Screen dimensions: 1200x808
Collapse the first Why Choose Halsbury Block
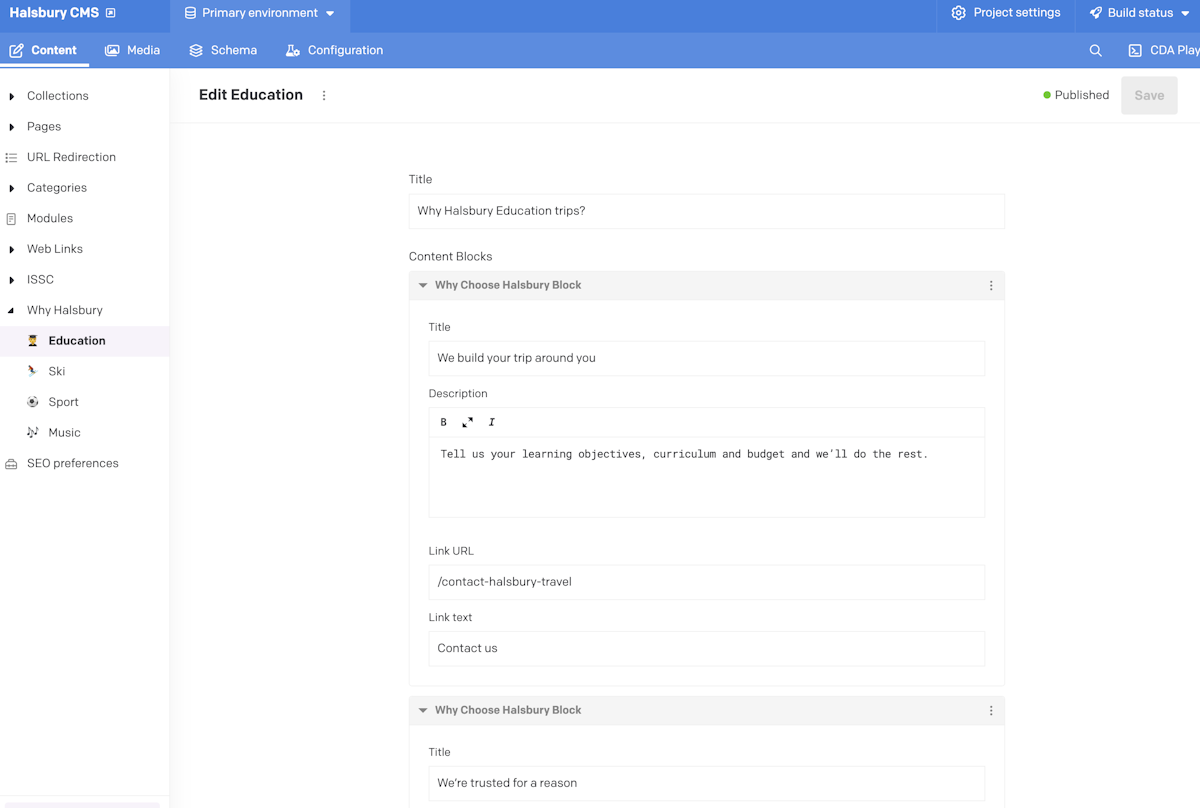click(423, 285)
